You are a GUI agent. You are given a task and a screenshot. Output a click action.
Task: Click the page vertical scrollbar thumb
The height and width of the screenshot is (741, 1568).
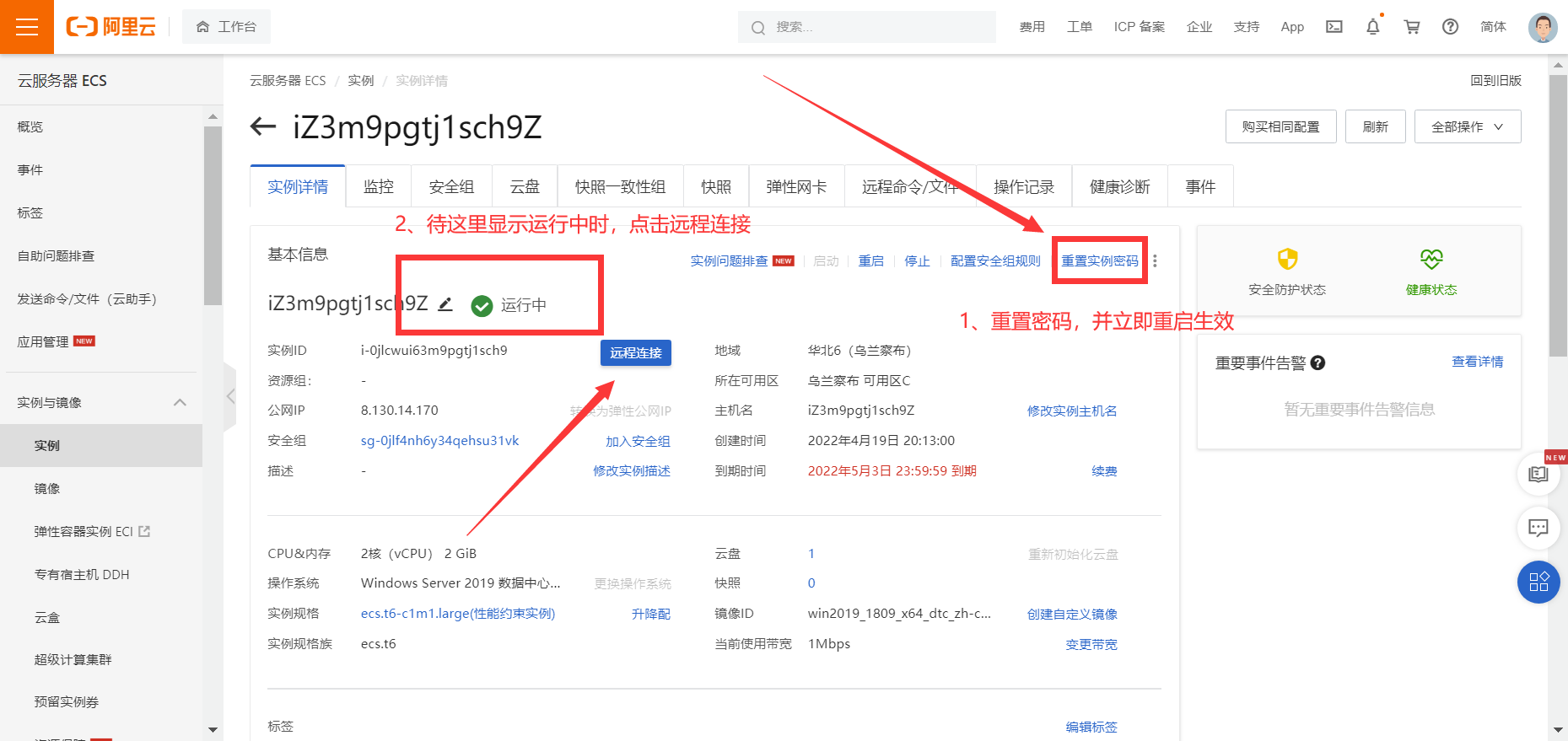tap(1558, 215)
